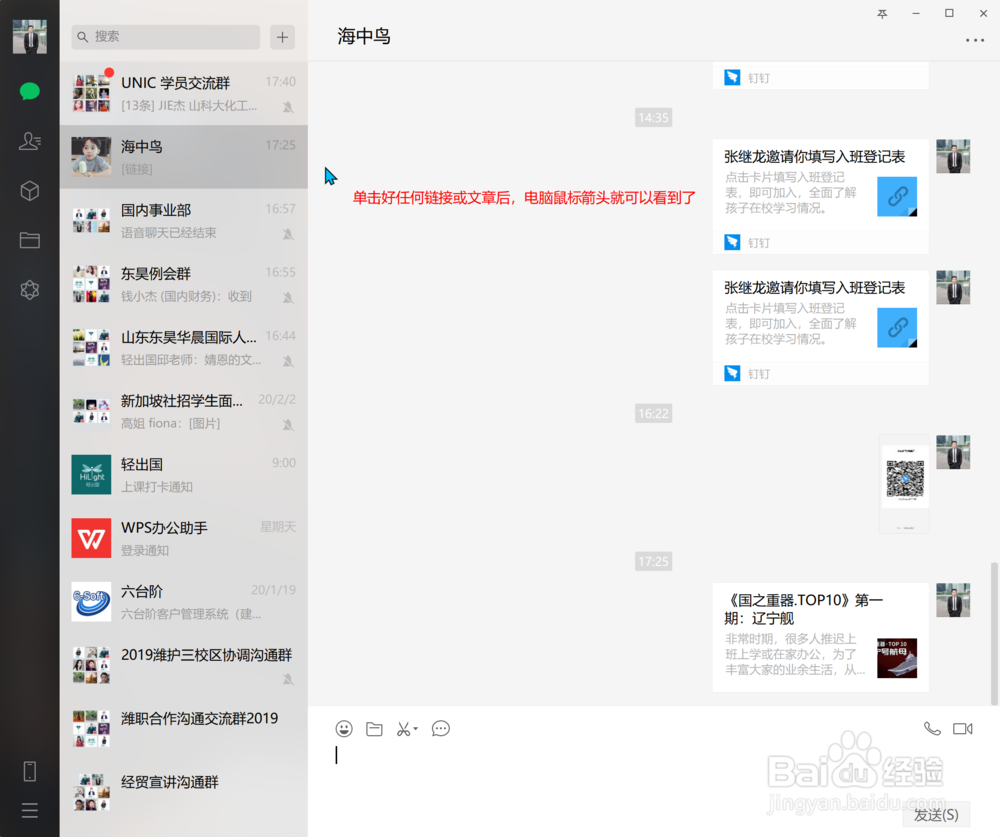Open chat files via the sidebar folder icon
The height and width of the screenshot is (837, 1000).
[x=30, y=240]
